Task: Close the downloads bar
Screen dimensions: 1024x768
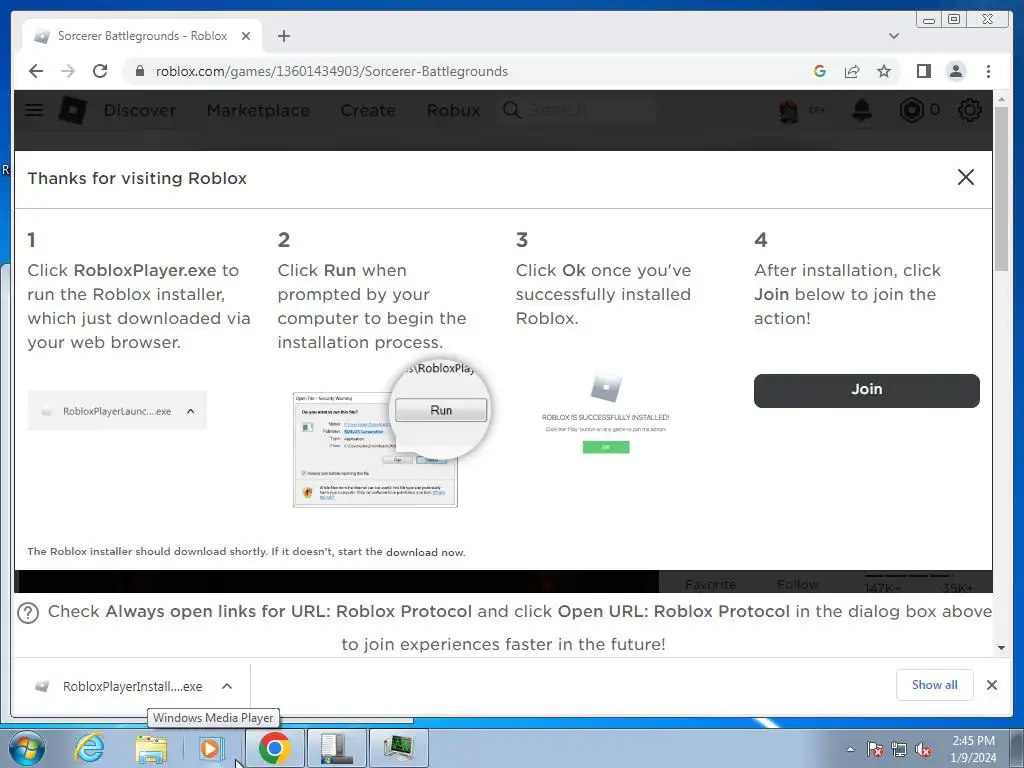Action: [991, 685]
